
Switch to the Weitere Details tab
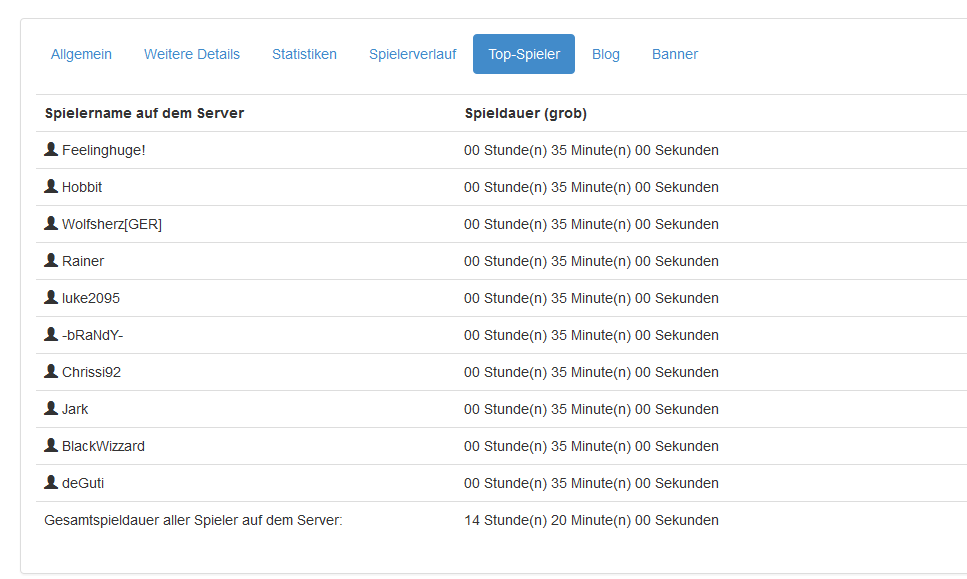(192, 54)
